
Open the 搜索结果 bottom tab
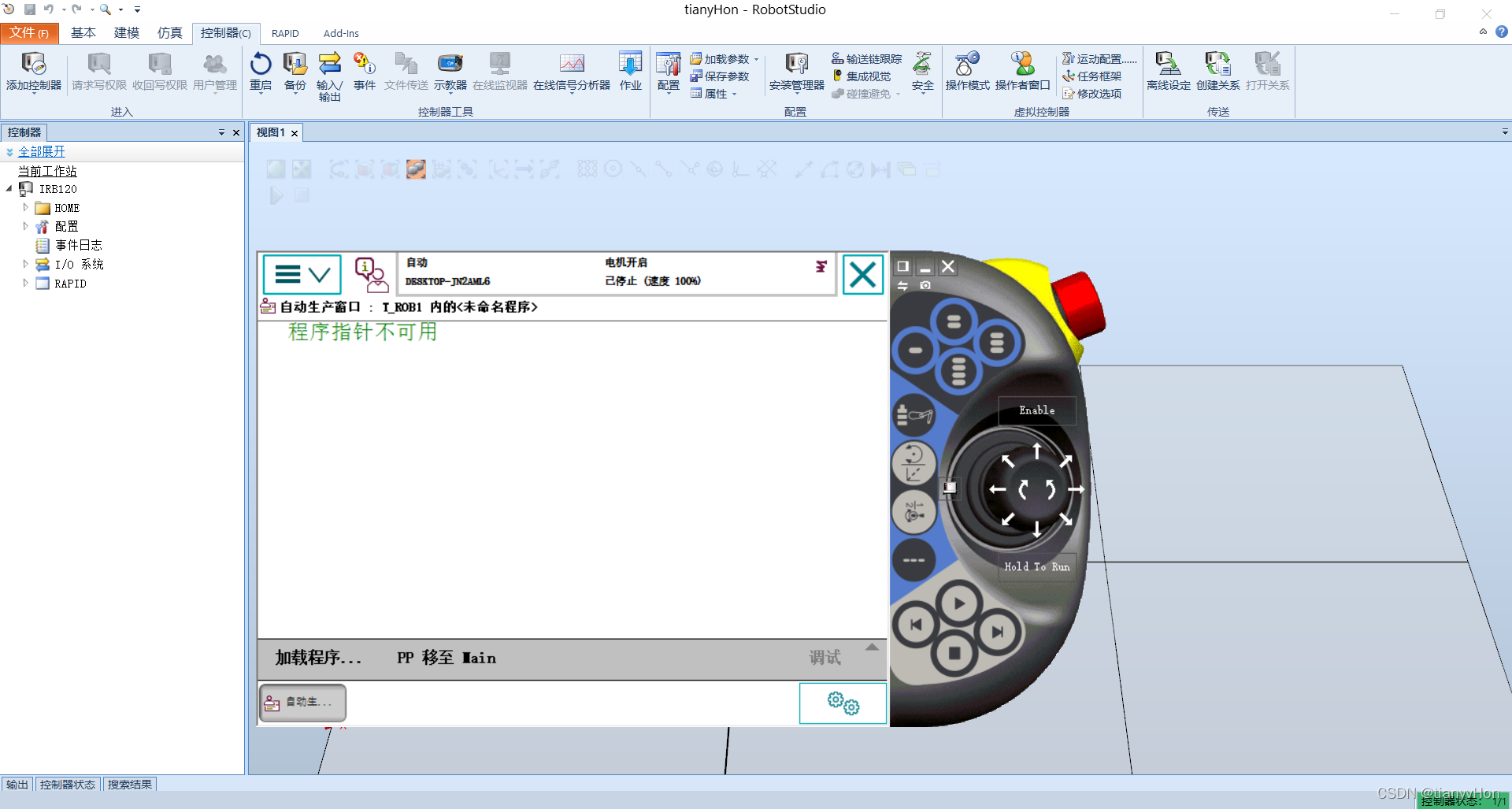[130, 785]
